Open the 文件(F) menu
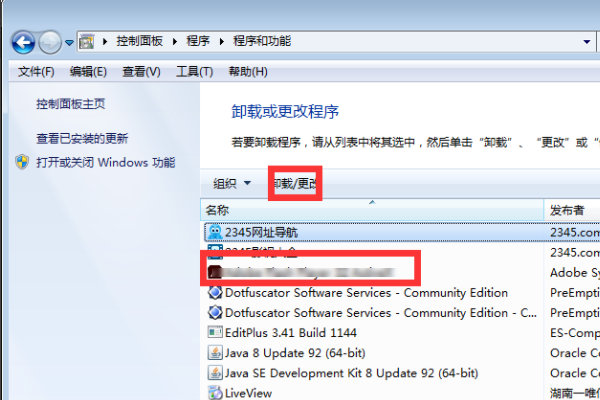Viewport: 600px width, 400px height. [x=36, y=72]
